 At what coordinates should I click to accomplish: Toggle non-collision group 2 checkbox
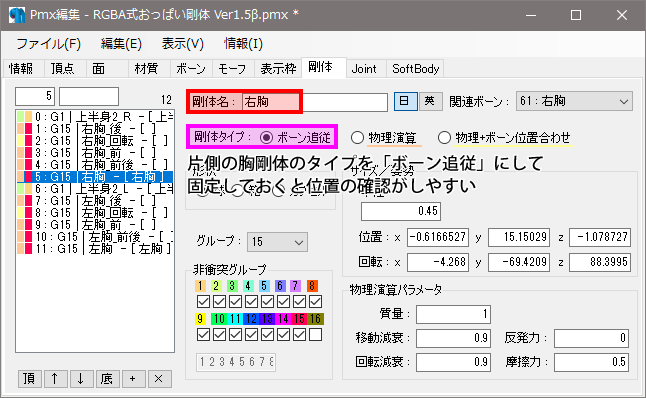click(219, 302)
